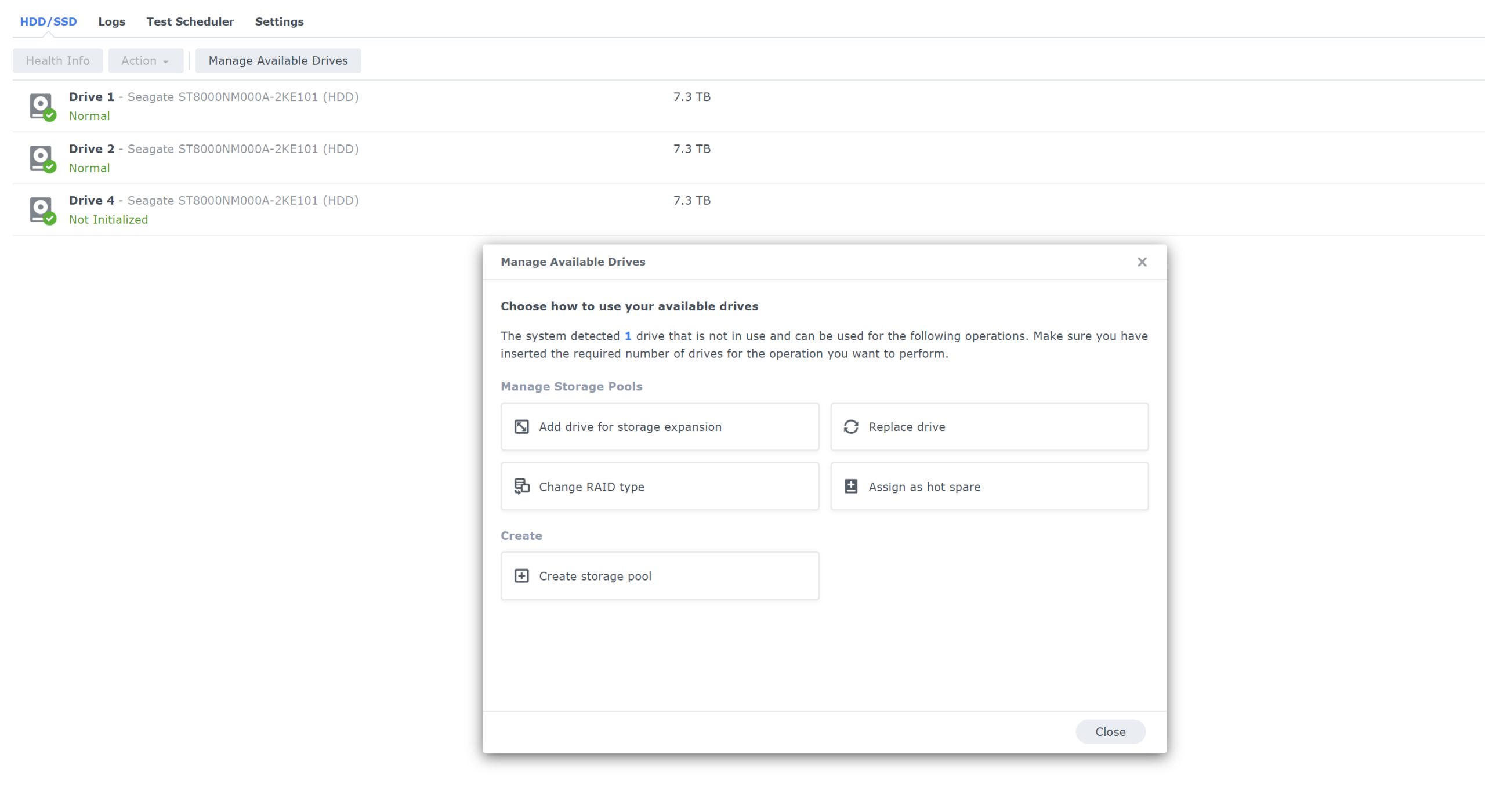This screenshot has width=1485, height=812.
Task: Click the hot spare plus icon
Action: tap(851, 487)
